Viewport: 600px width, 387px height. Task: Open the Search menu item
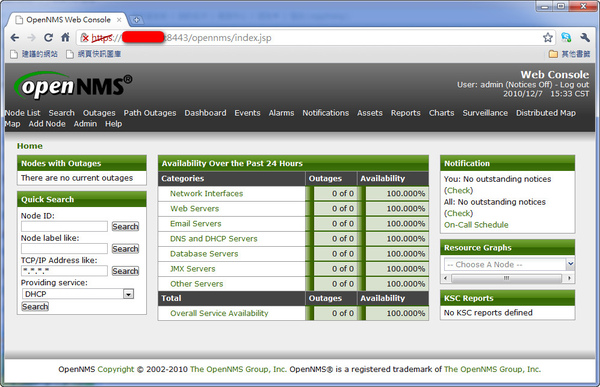62,113
